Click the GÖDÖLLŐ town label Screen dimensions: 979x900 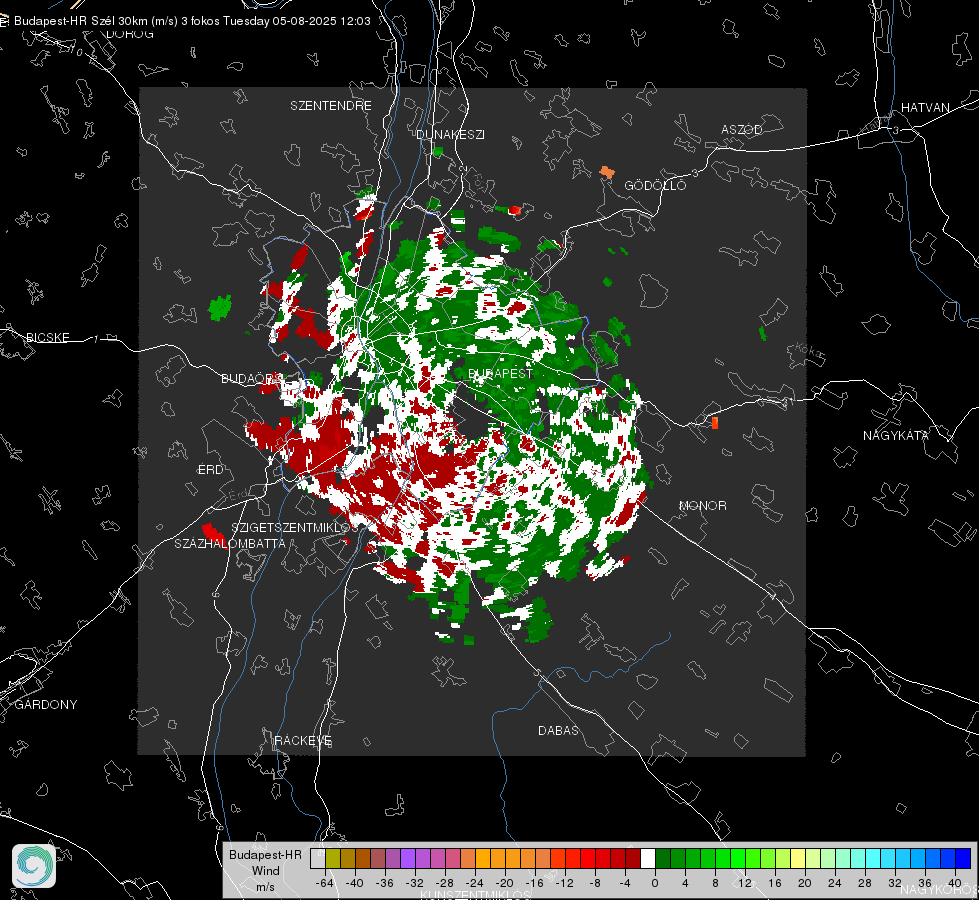[655, 185]
